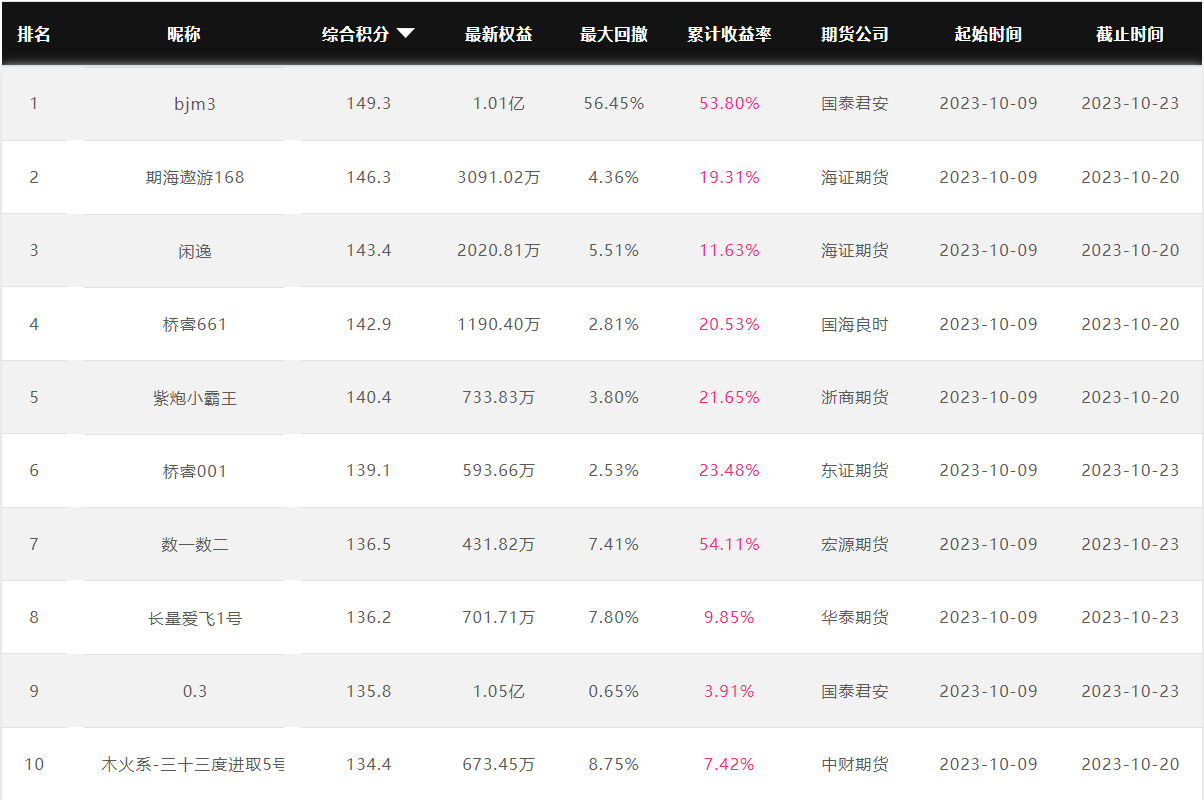Select the 143.4 score cell
The height and width of the screenshot is (800, 1204).
pos(368,250)
